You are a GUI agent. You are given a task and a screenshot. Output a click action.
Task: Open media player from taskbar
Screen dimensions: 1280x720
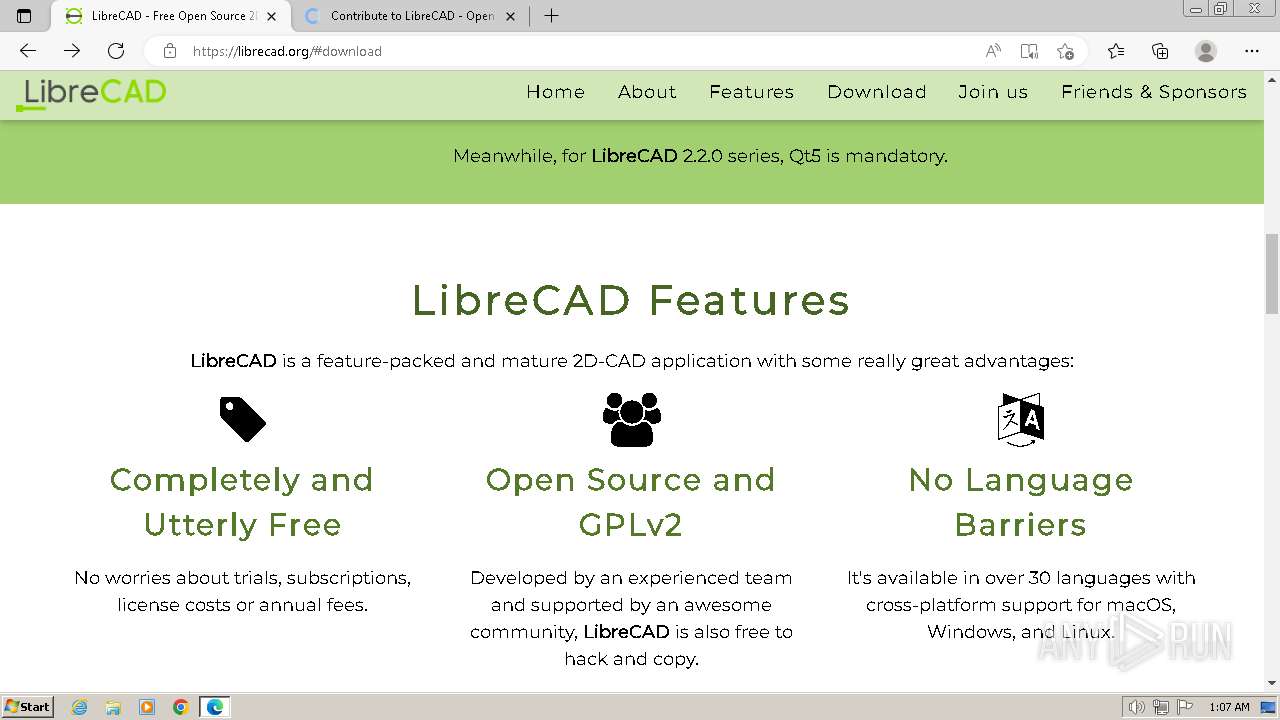[147, 707]
